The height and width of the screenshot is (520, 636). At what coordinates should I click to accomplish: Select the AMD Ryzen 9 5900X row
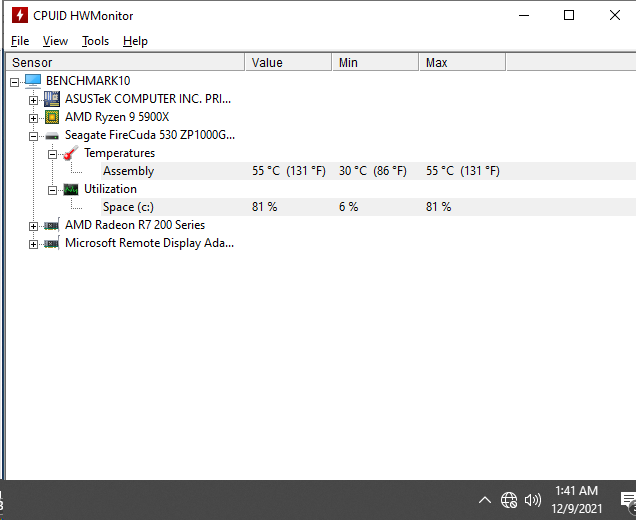[x=117, y=117]
